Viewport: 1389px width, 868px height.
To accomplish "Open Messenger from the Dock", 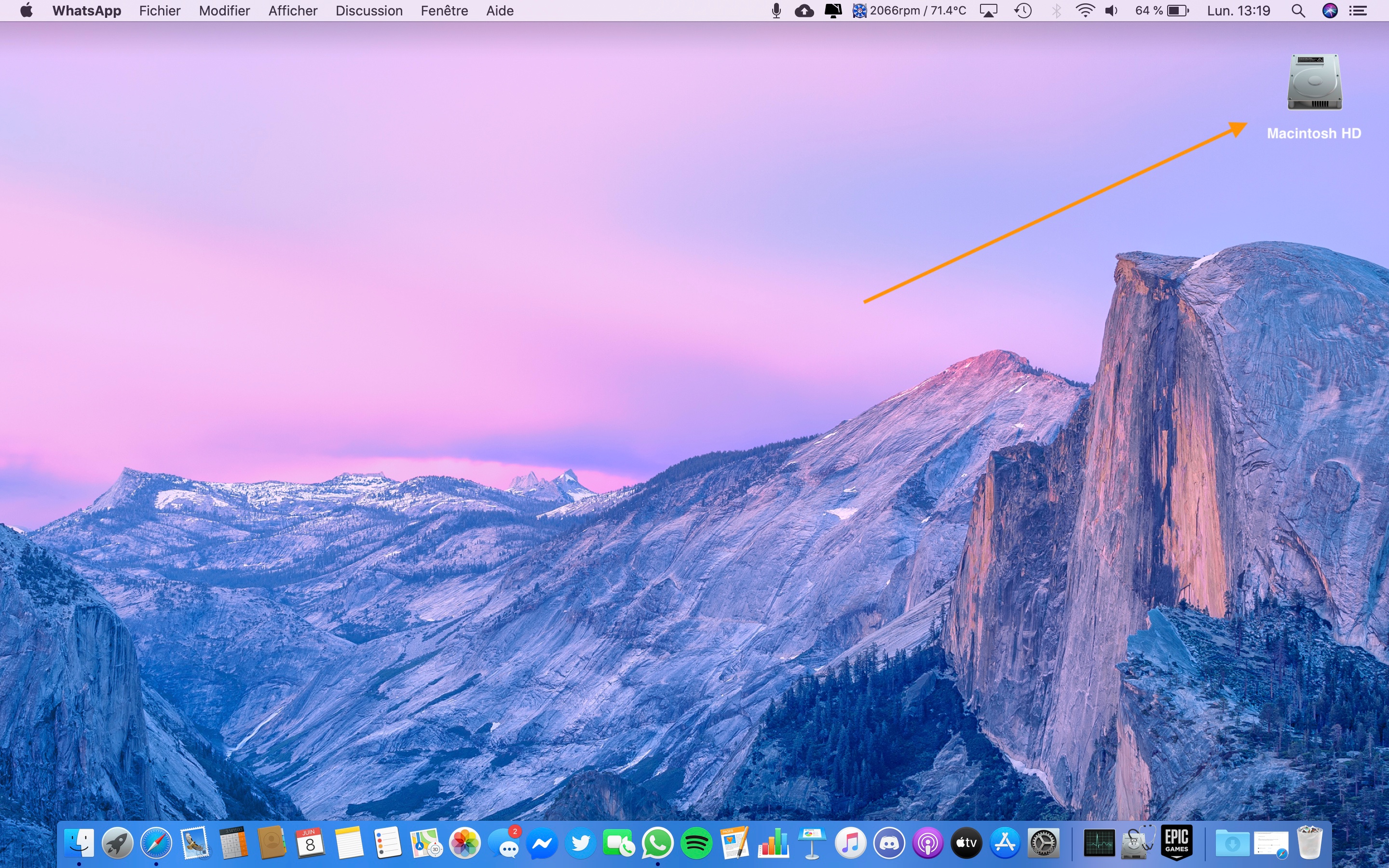I will click(x=542, y=843).
